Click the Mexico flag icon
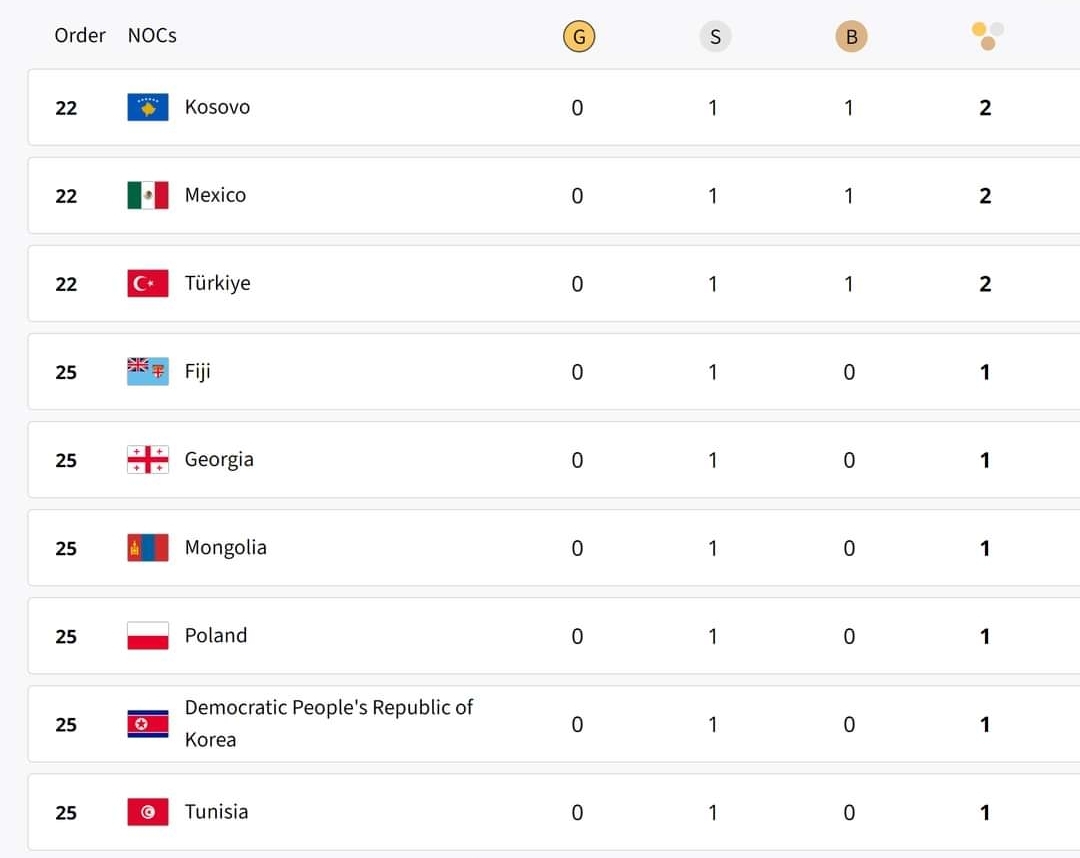Image resolution: width=1080 pixels, height=858 pixels. 148,195
